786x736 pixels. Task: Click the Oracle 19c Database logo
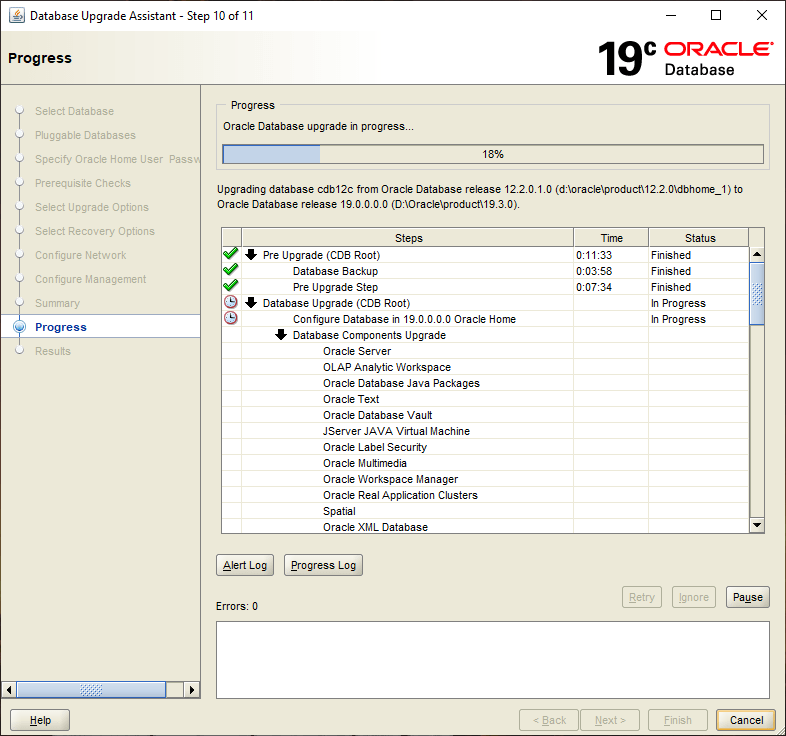685,59
